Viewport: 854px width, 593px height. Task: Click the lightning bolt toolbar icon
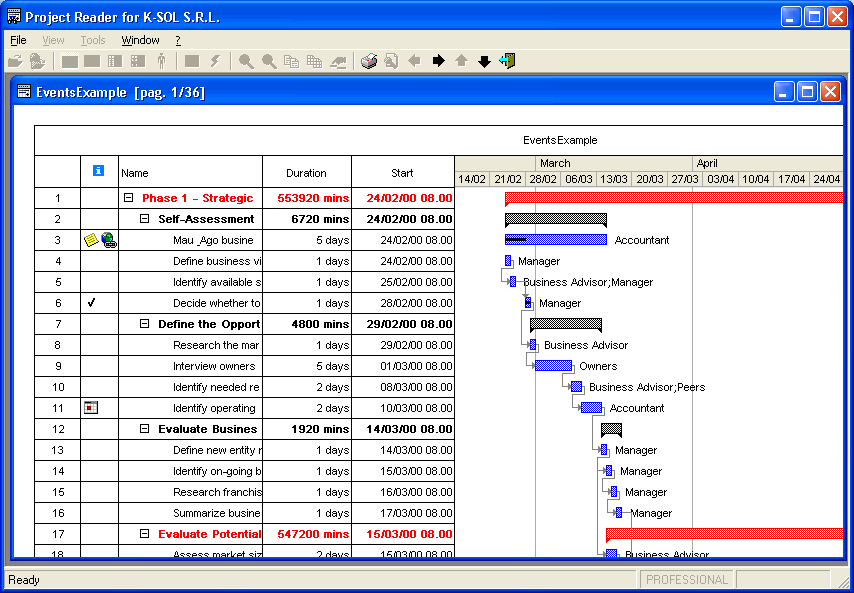pyautogui.click(x=215, y=61)
